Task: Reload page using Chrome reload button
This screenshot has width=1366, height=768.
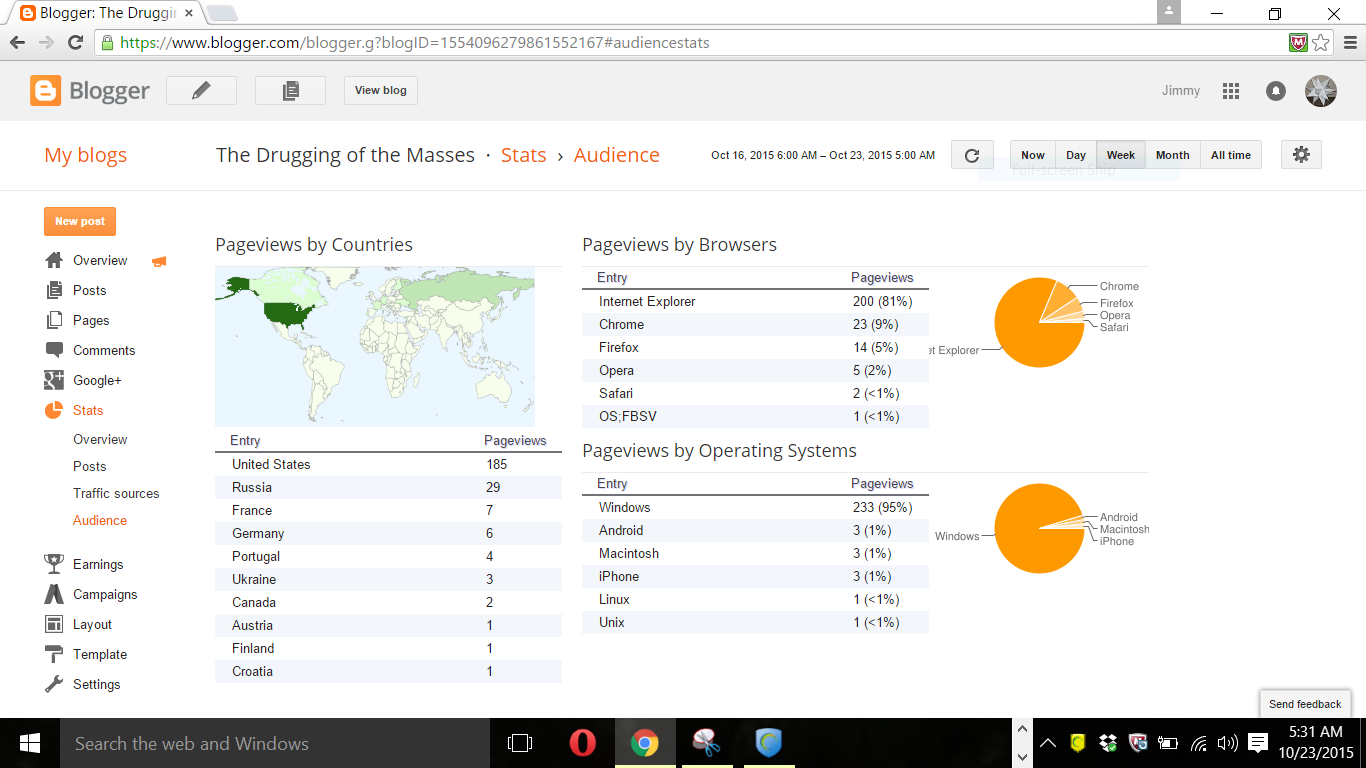Action: (75, 43)
